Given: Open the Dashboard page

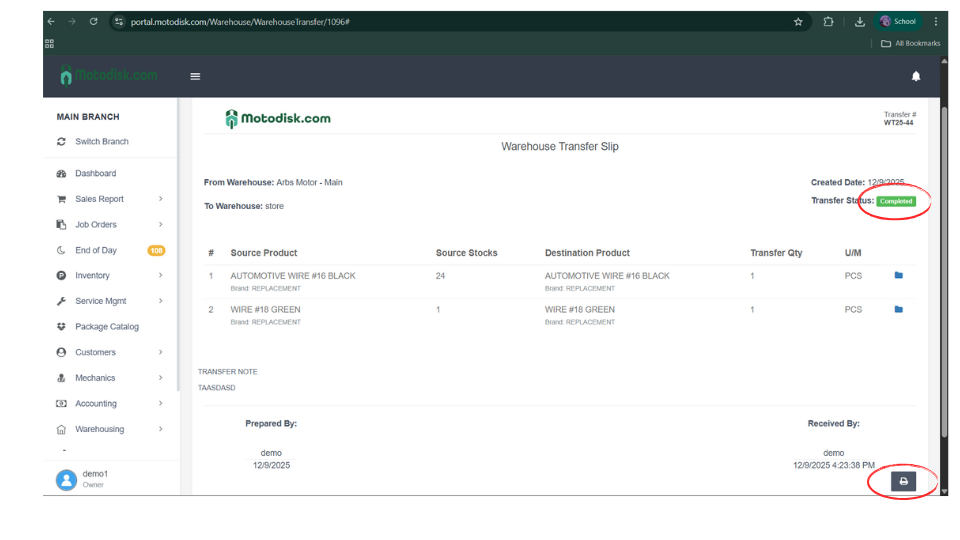Looking at the screenshot, I should pyautogui.click(x=95, y=174).
